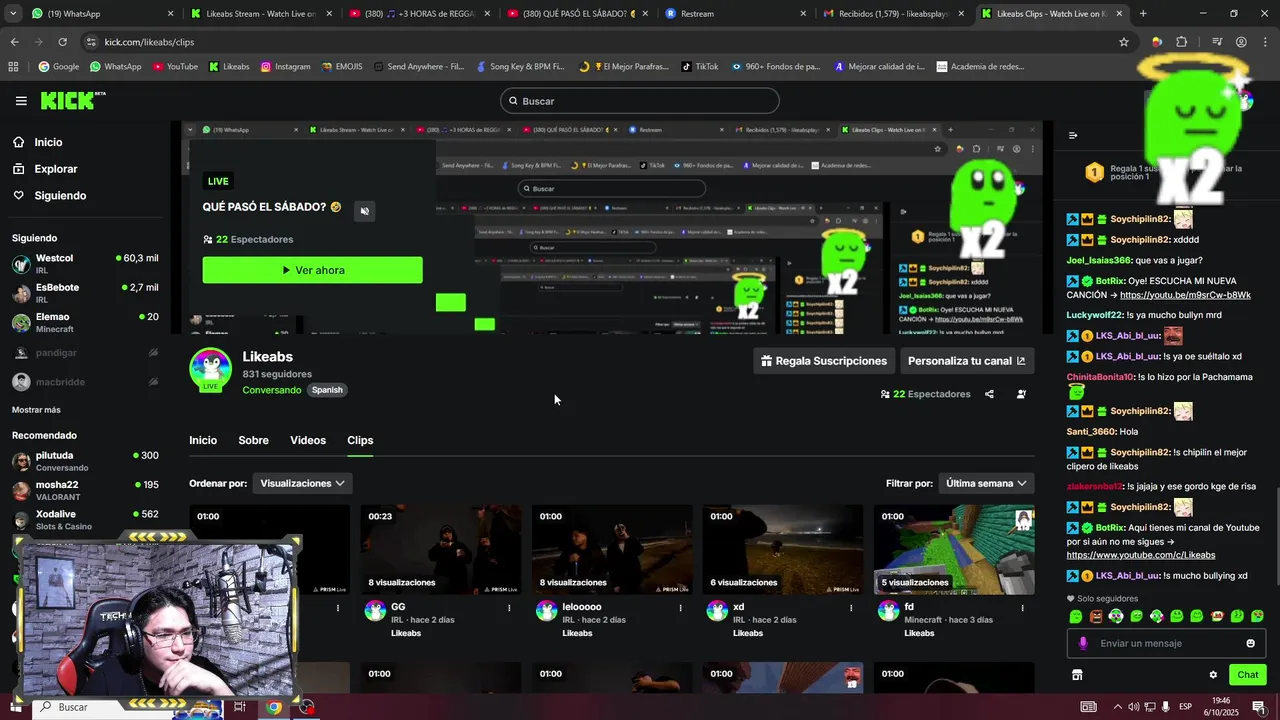Image resolution: width=1280 pixels, height=720 pixels.
Task: Click the user icon right of share
Action: (1021, 394)
